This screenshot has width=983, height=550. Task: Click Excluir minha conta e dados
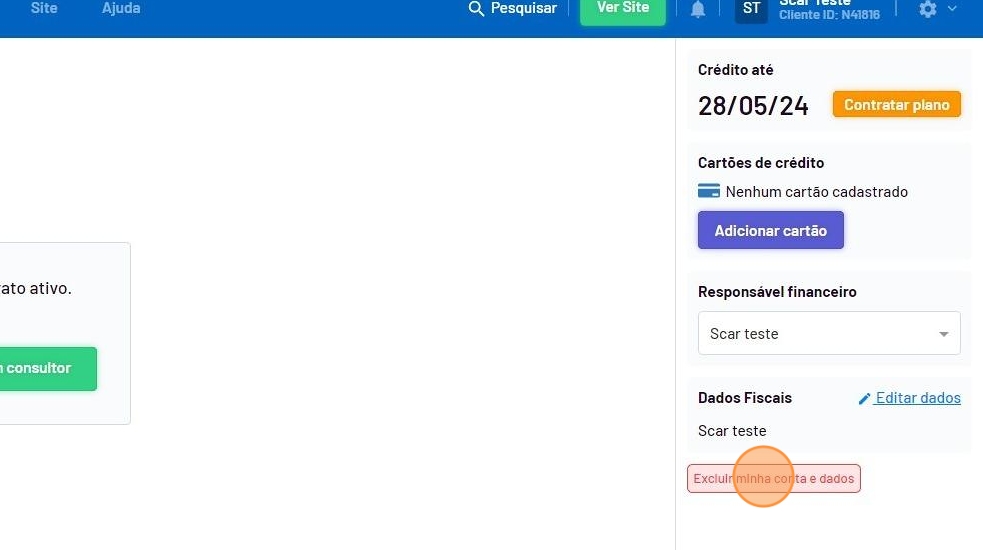pyautogui.click(x=773, y=479)
